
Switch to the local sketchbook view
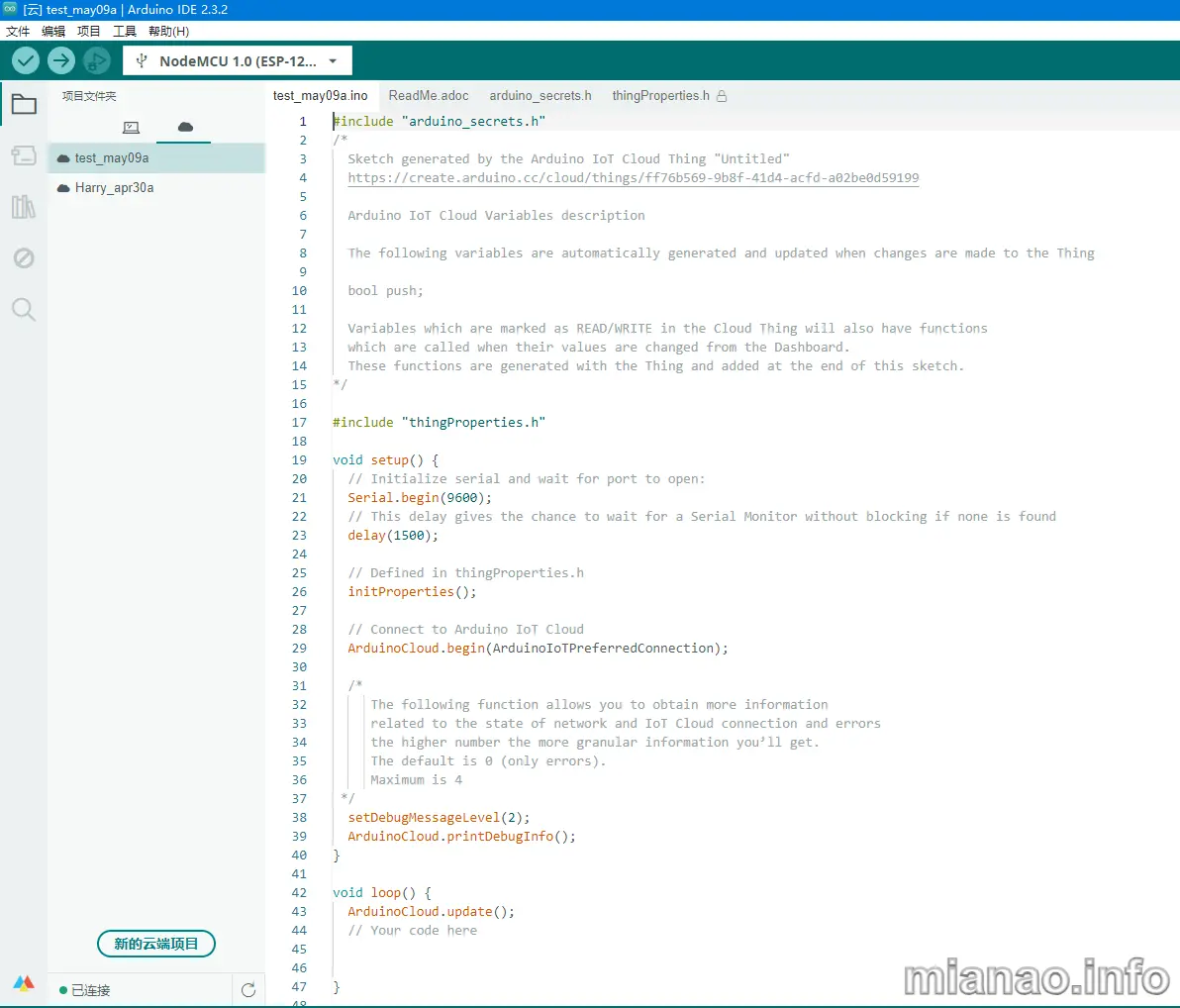click(x=131, y=127)
